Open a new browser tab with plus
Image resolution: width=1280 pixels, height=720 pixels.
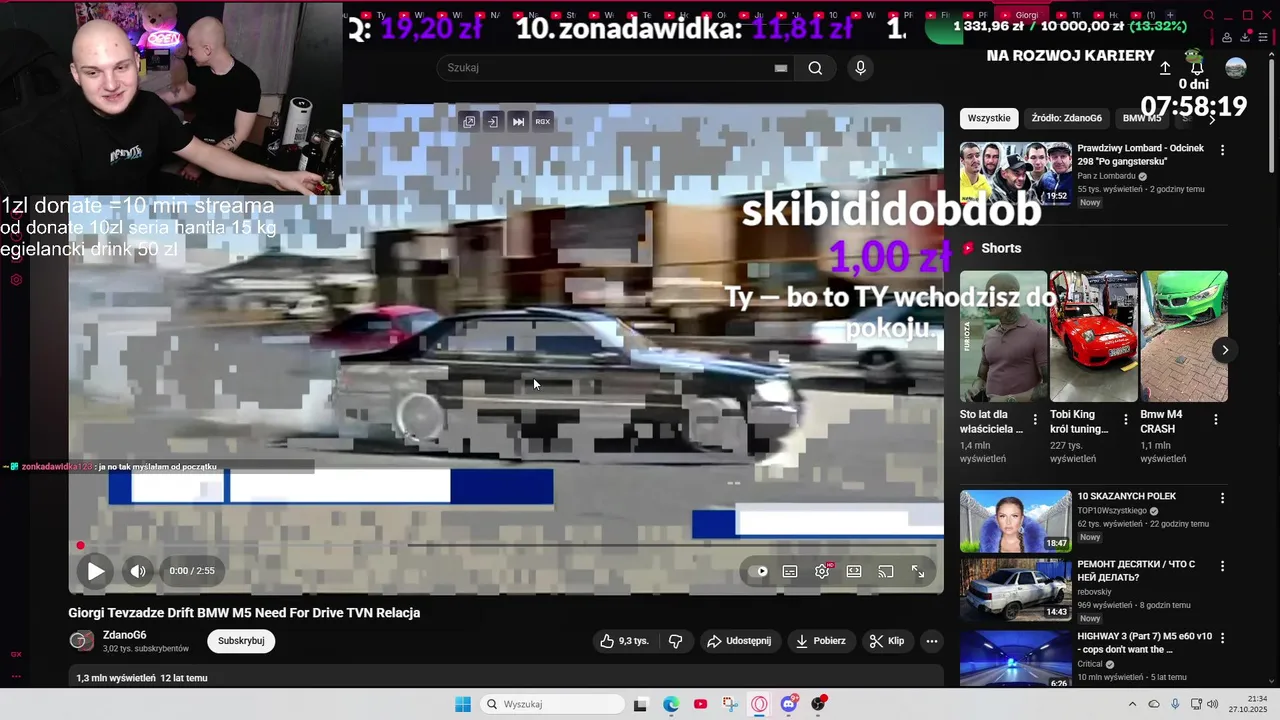coord(1170,15)
